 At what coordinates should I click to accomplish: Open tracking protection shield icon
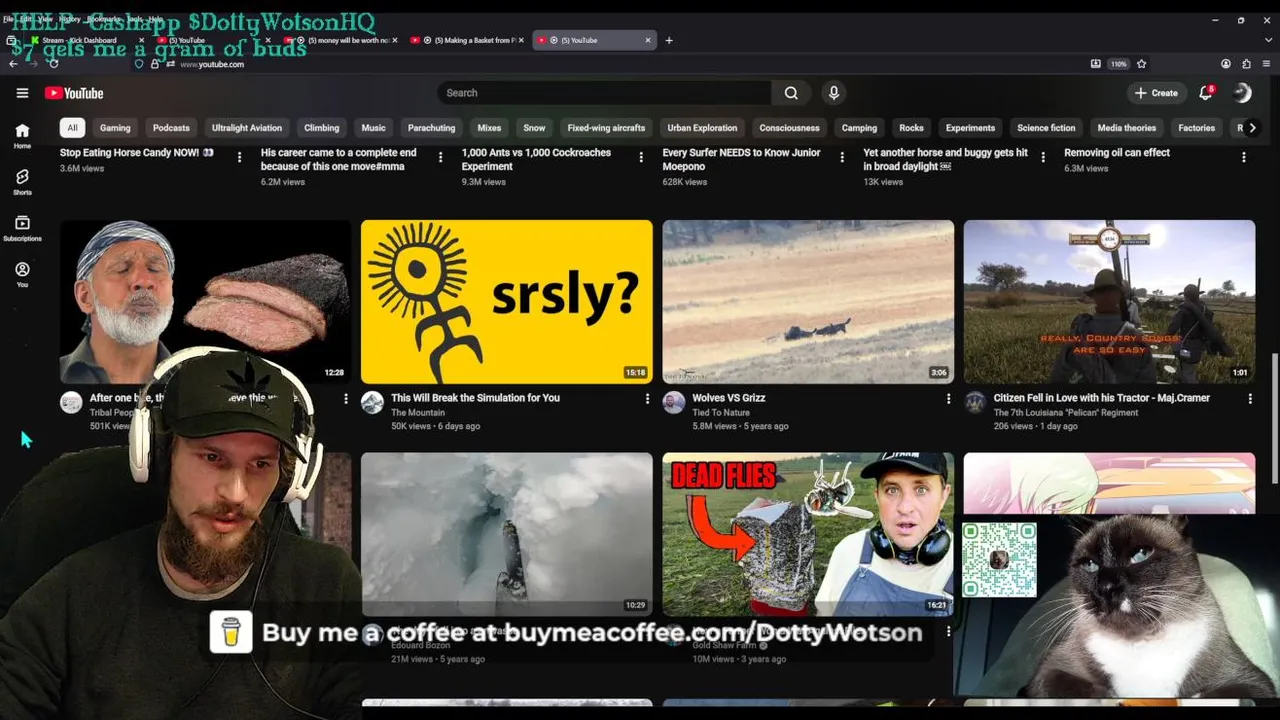click(139, 64)
